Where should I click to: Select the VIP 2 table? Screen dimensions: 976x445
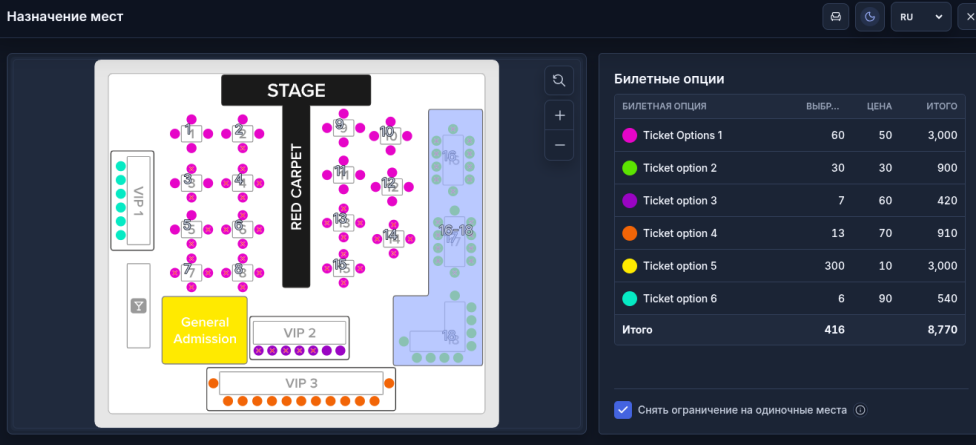[x=299, y=332]
